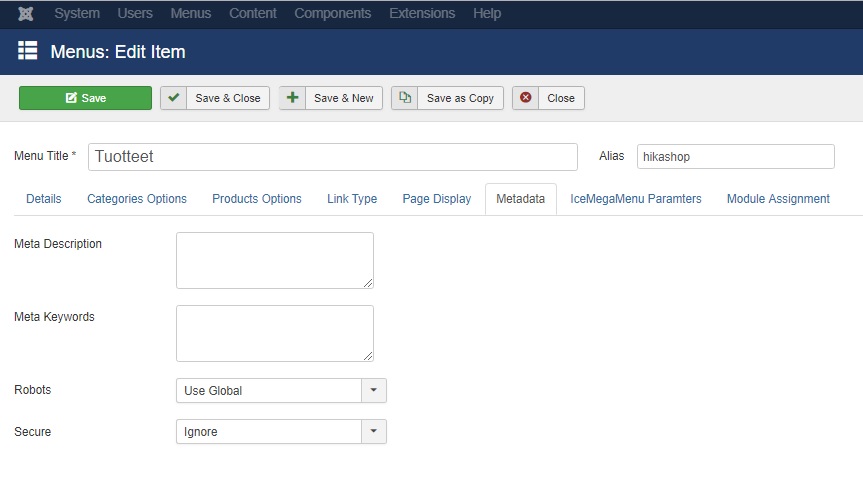Click the Meta Keywords text area
The height and width of the screenshot is (485, 863).
tap(275, 334)
